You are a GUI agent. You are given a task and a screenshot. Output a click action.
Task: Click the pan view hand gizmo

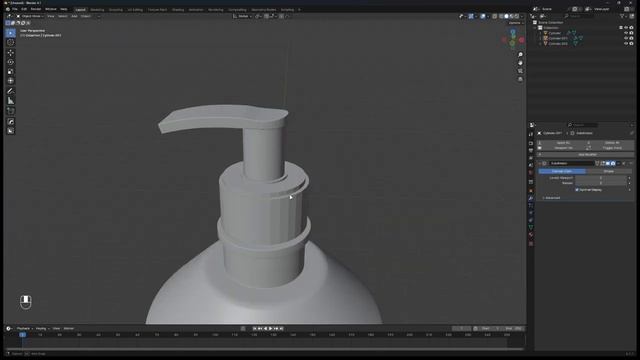coord(520,63)
